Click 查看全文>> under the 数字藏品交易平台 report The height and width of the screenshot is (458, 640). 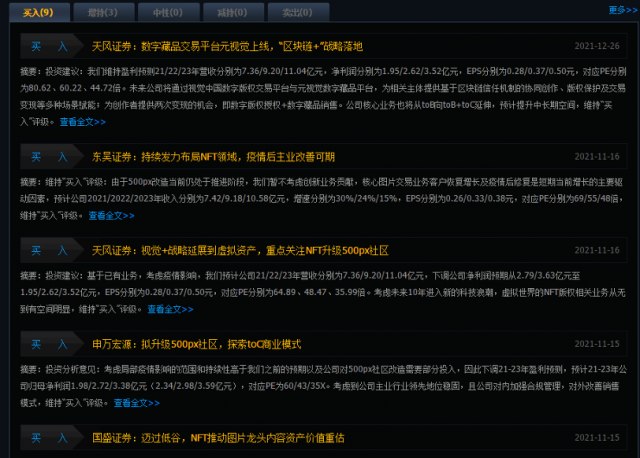(83, 122)
